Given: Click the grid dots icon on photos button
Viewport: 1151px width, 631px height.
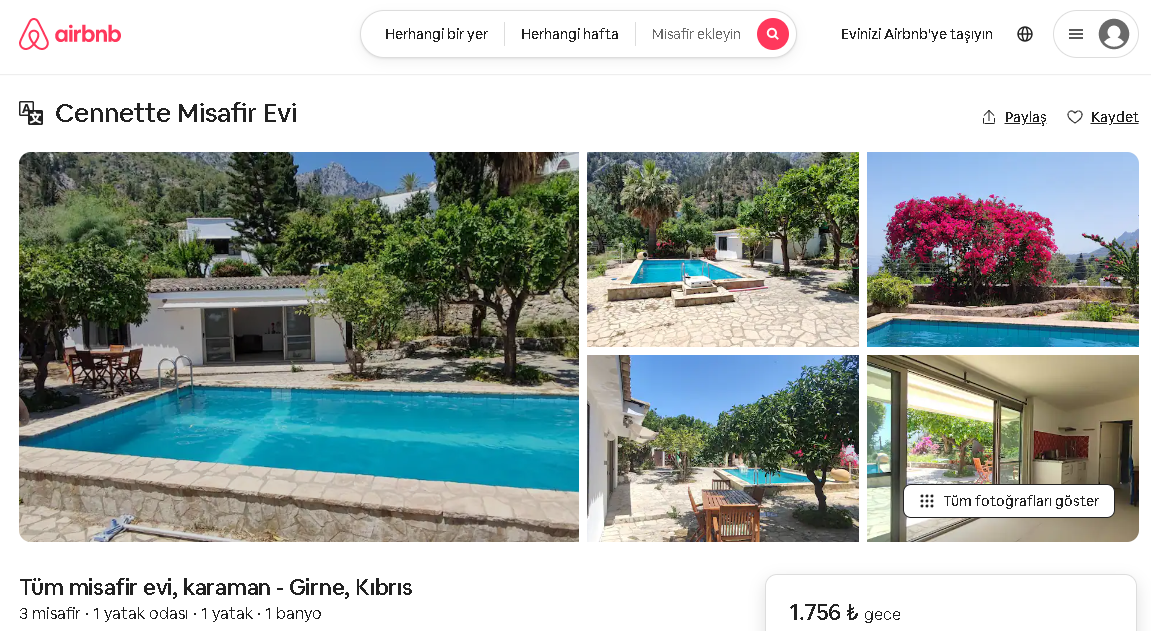Looking at the screenshot, I should [x=926, y=501].
